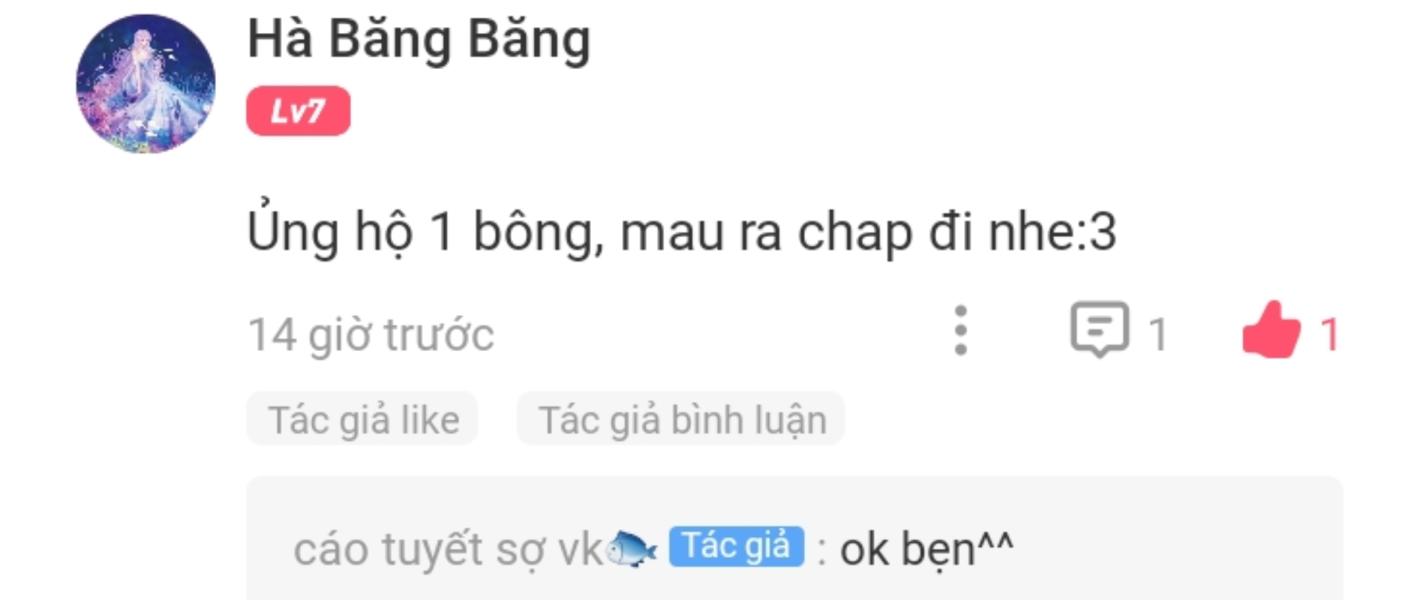
Task: Tap the "^^" emoticon ending the reply
Action: 995,543
